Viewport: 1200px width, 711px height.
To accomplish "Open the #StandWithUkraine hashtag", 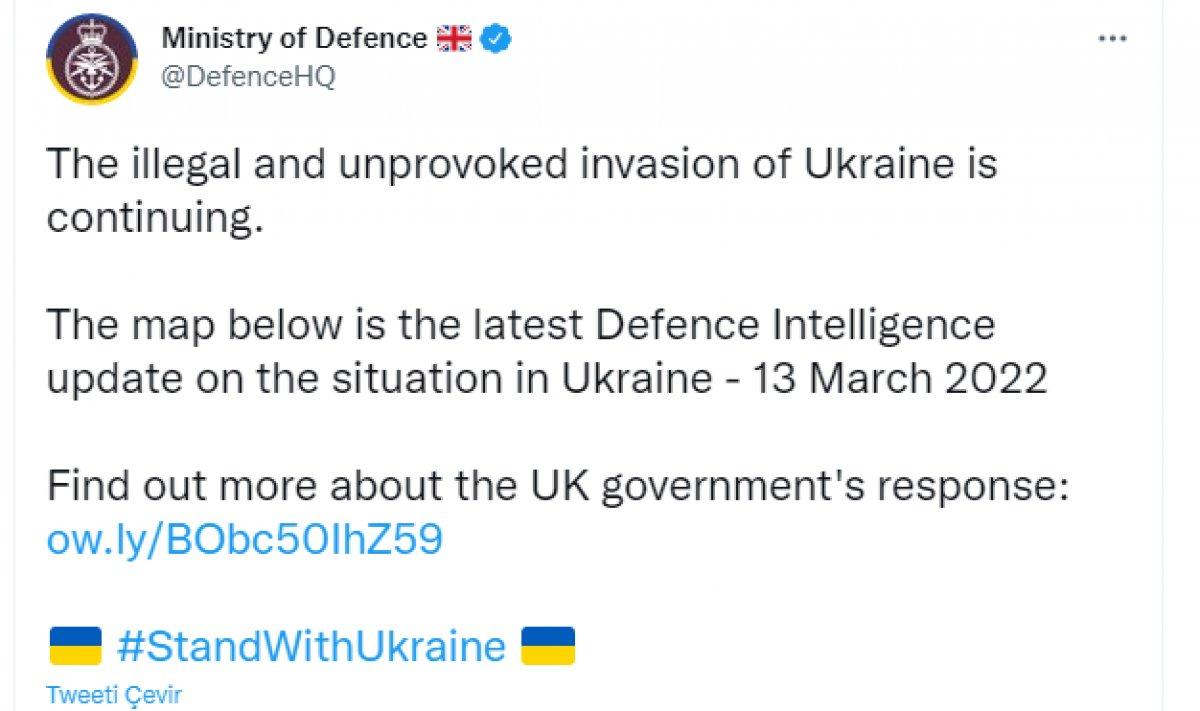I will coord(312,646).
